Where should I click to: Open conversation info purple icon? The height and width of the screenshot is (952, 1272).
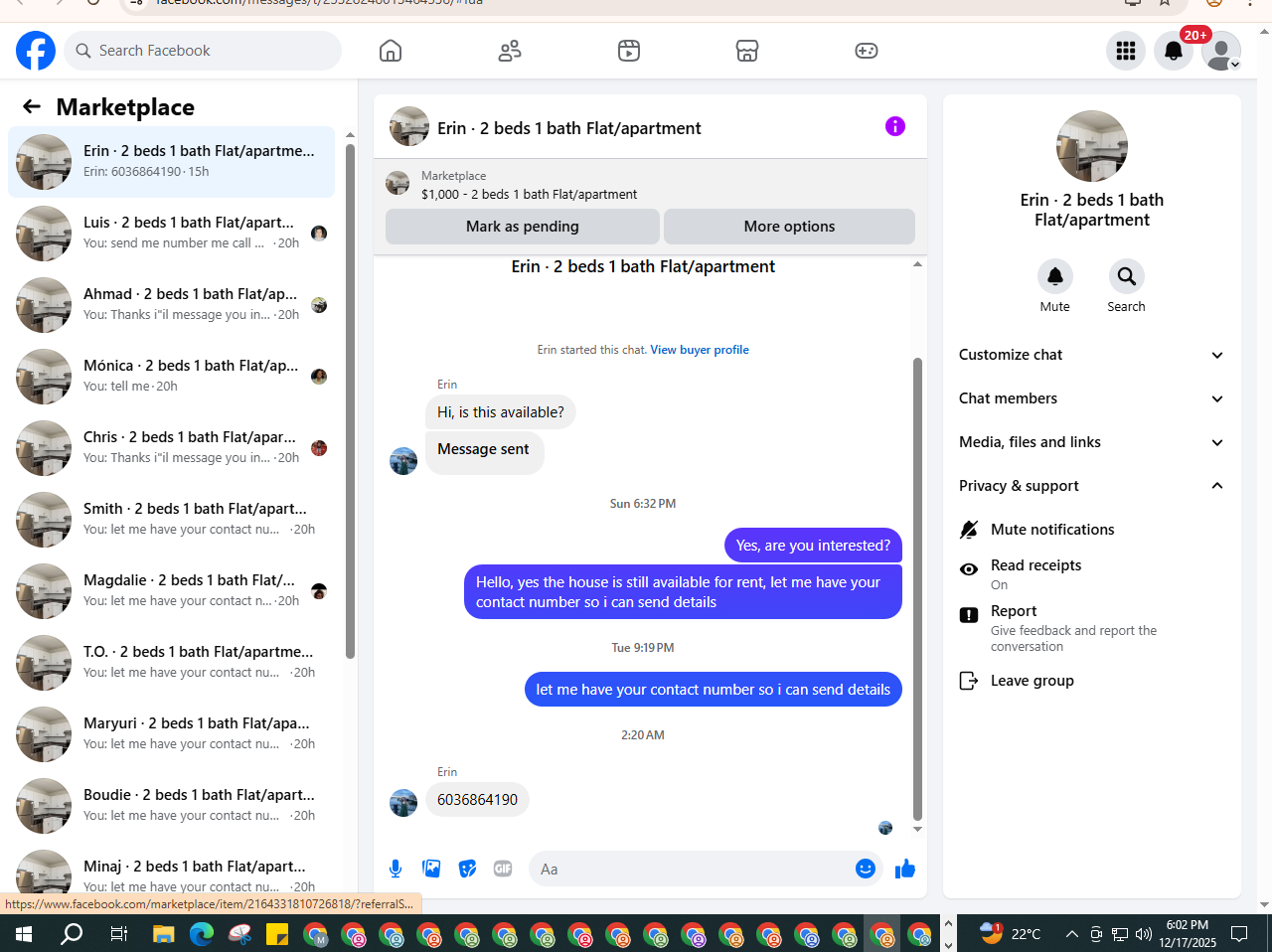coord(895,126)
